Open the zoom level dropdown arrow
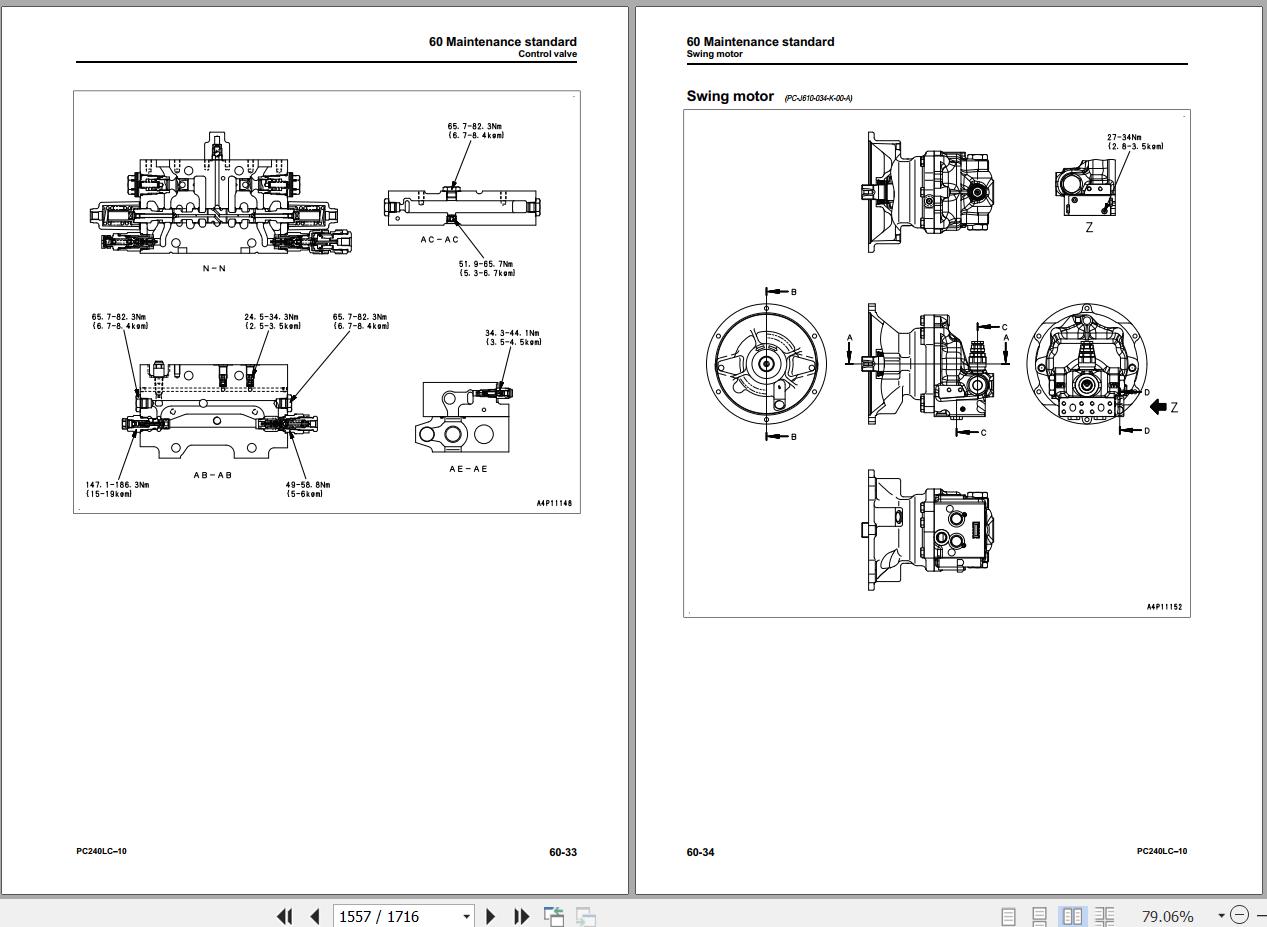 (x=1221, y=916)
